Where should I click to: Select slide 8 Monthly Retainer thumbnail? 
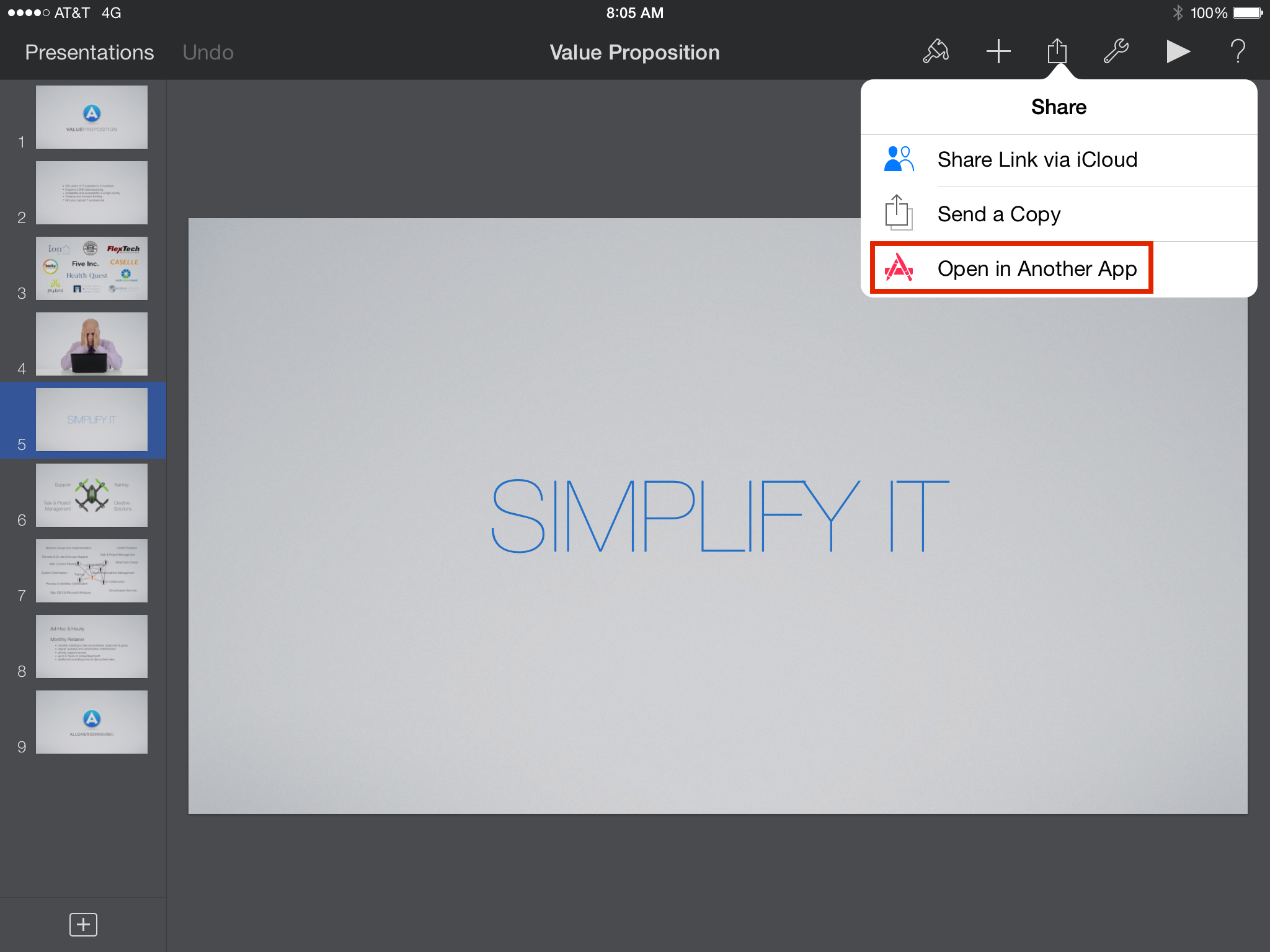point(92,646)
